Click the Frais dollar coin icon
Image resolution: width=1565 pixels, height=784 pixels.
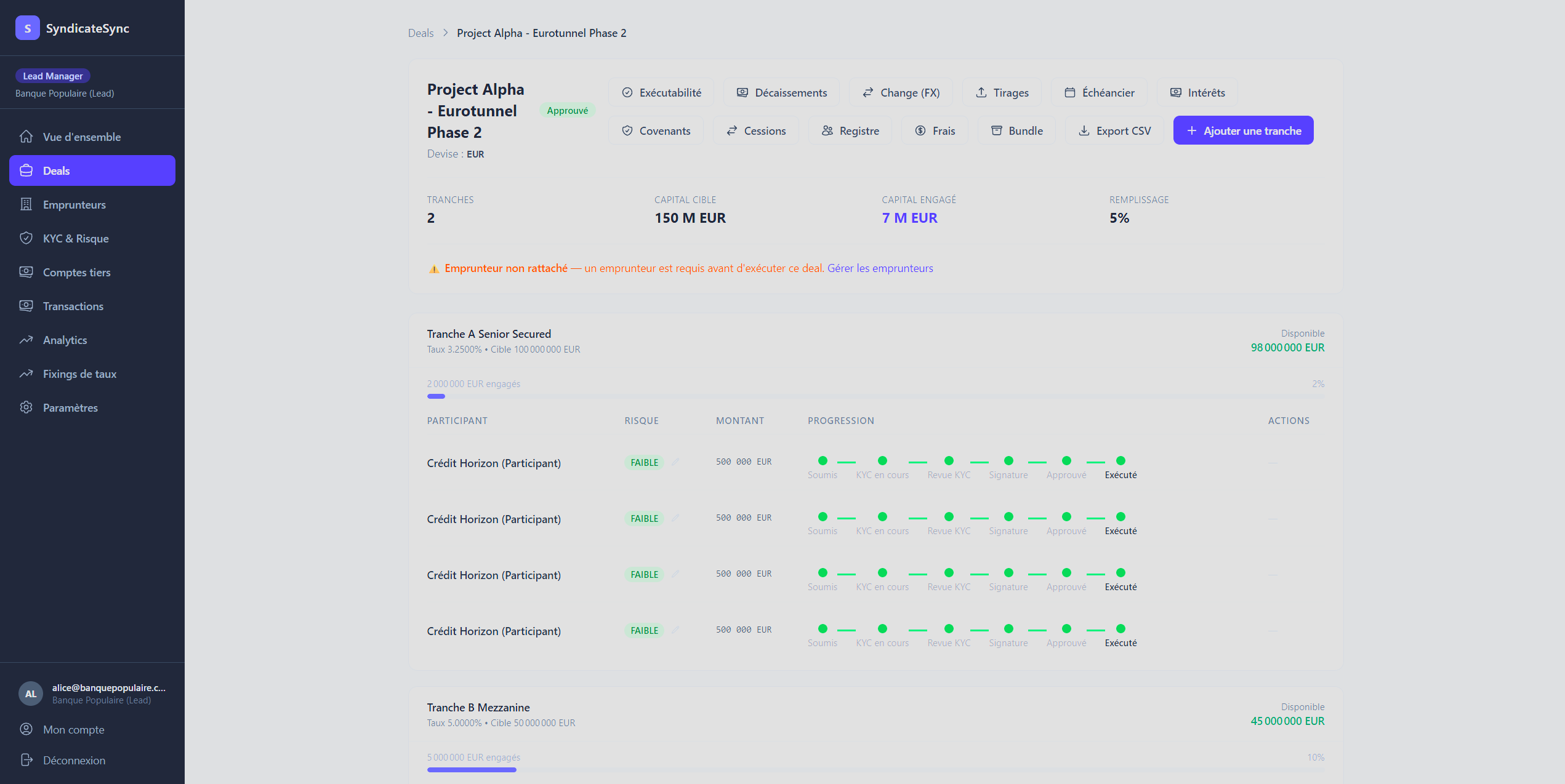click(x=920, y=130)
